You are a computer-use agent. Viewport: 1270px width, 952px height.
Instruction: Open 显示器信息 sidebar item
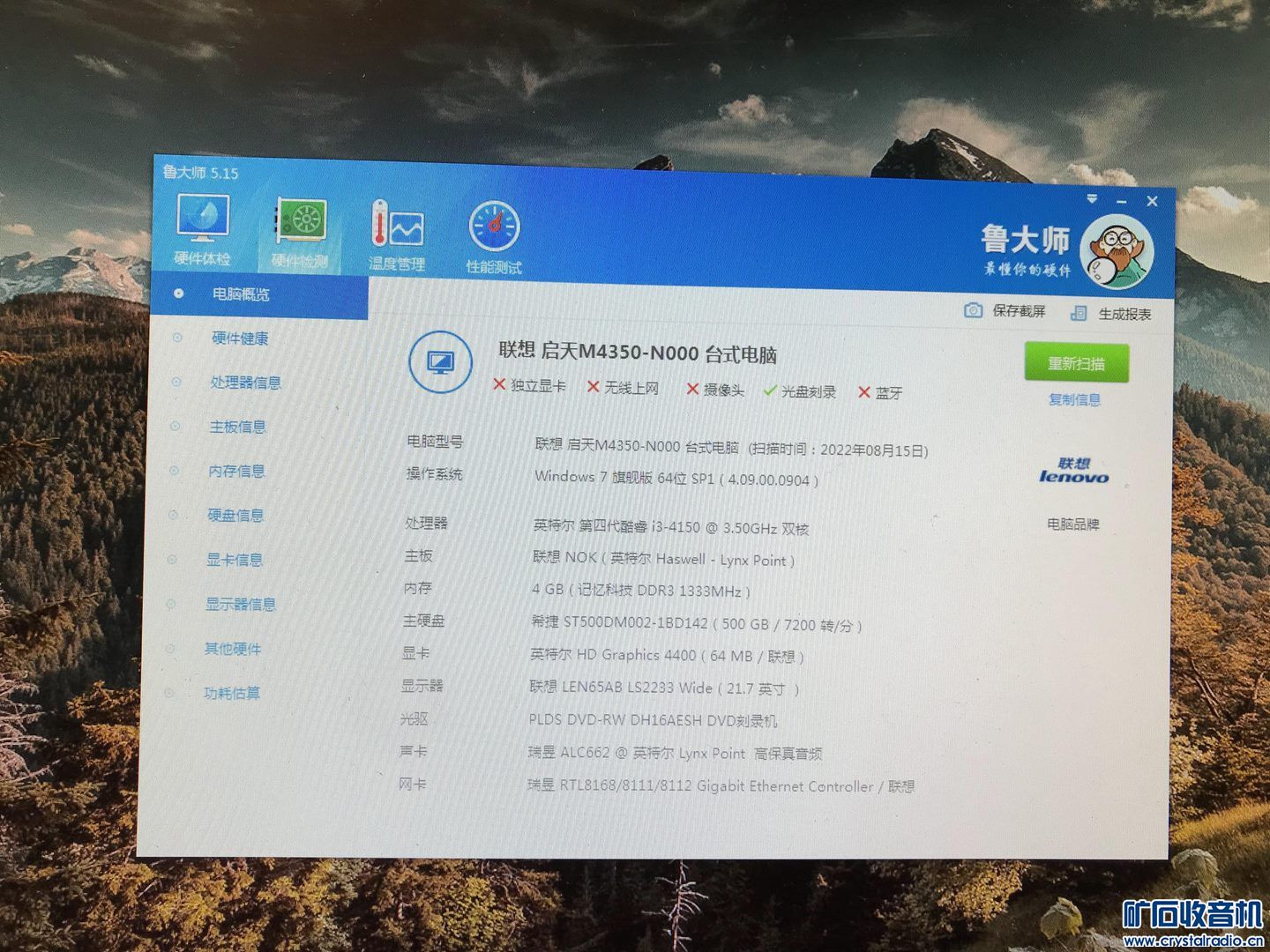point(241,604)
